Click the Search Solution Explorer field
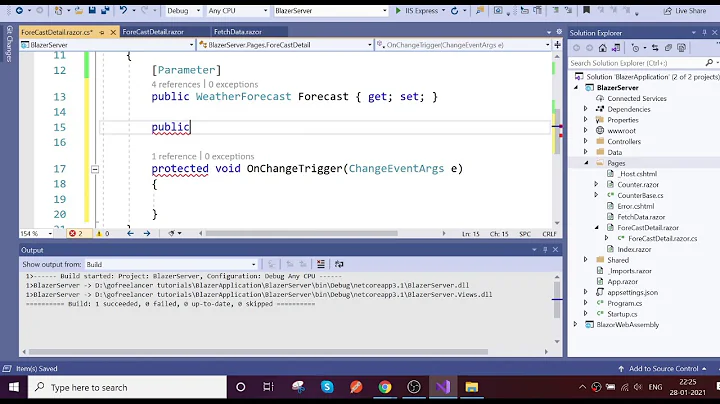The width and height of the screenshot is (720, 404). pos(635,63)
